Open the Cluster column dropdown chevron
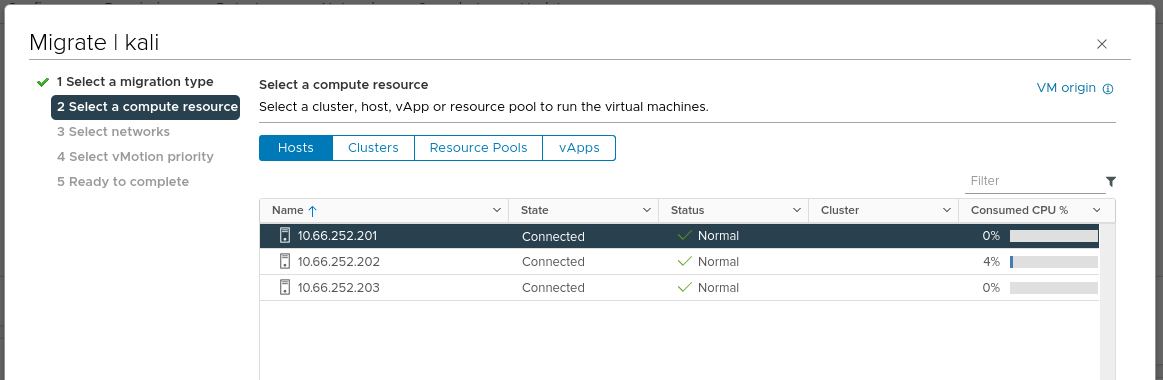Screen dimensions: 1163x380 (x=946, y=211)
